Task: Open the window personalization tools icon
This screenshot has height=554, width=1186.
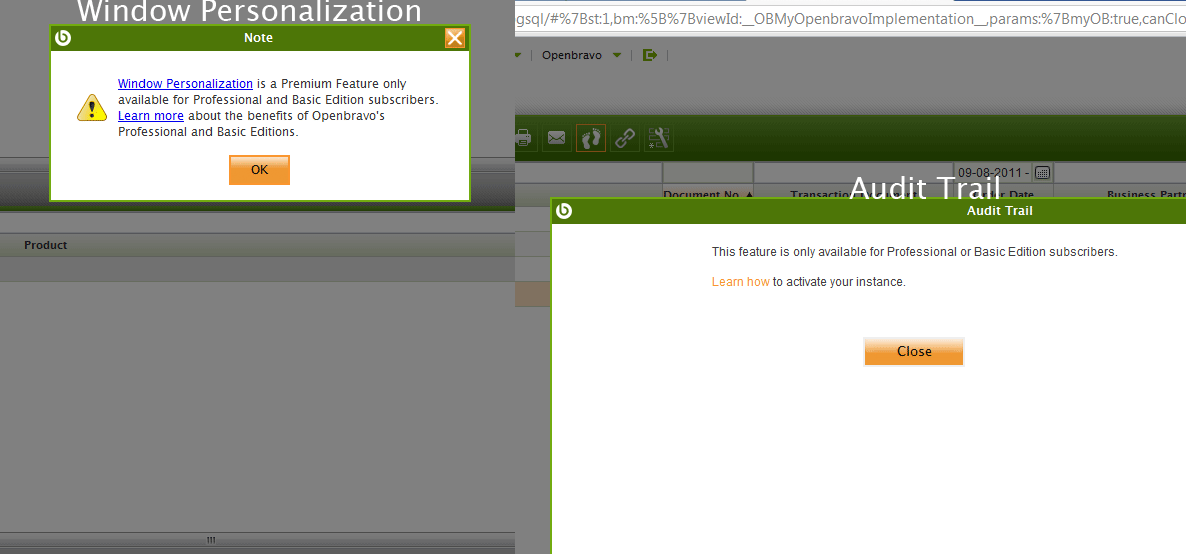Action: click(x=659, y=138)
